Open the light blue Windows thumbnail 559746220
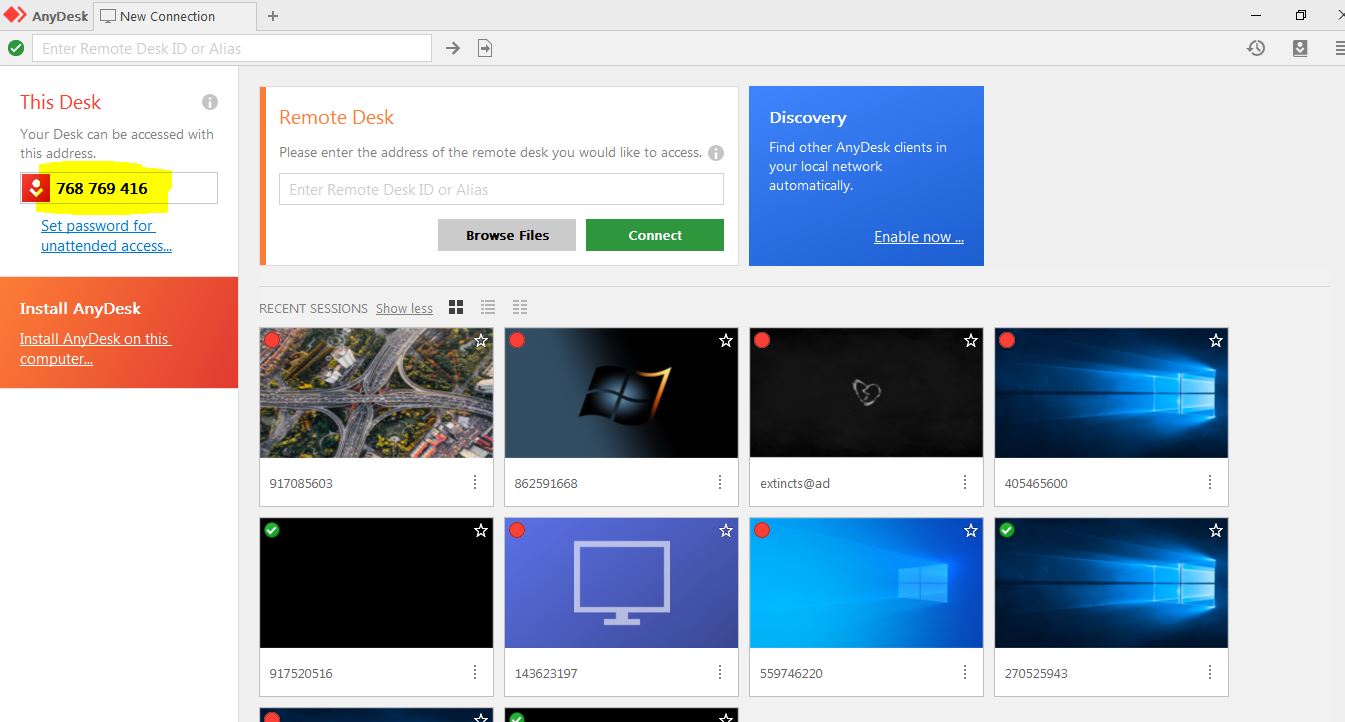Image resolution: width=1345 pixels, height=722 pixels. pyautogui.click(x=866, y=583)
